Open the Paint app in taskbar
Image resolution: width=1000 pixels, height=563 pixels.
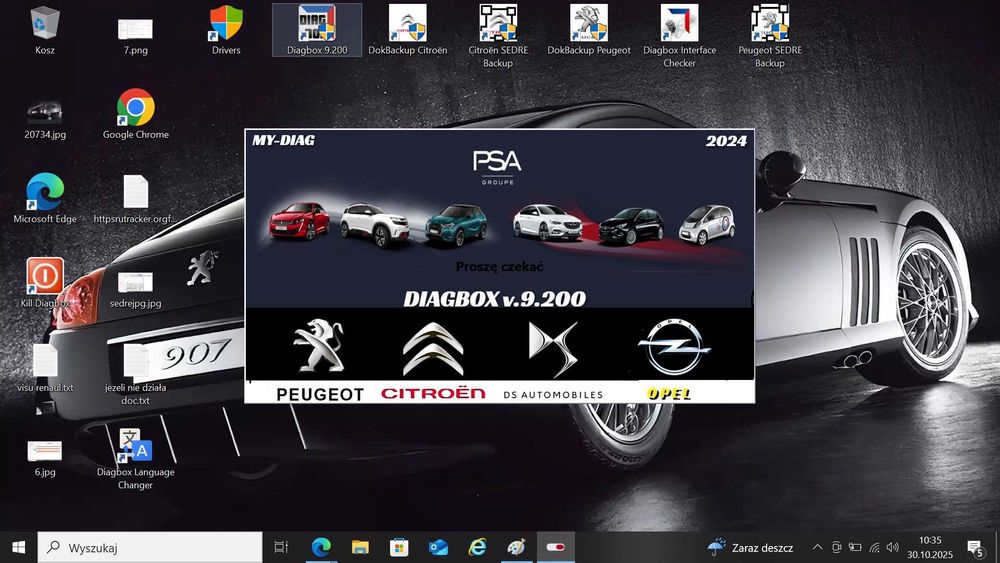pos(517,547)
